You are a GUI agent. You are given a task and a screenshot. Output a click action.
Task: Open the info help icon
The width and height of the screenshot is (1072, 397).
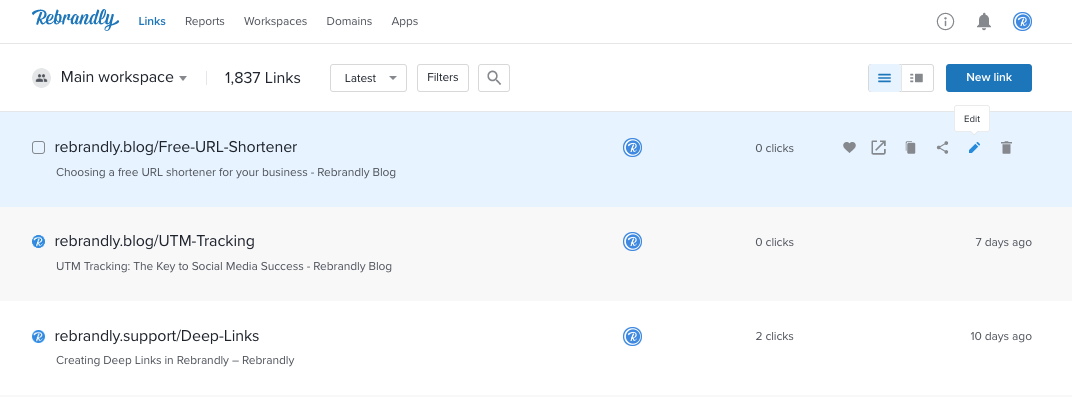tap(945, 22)
